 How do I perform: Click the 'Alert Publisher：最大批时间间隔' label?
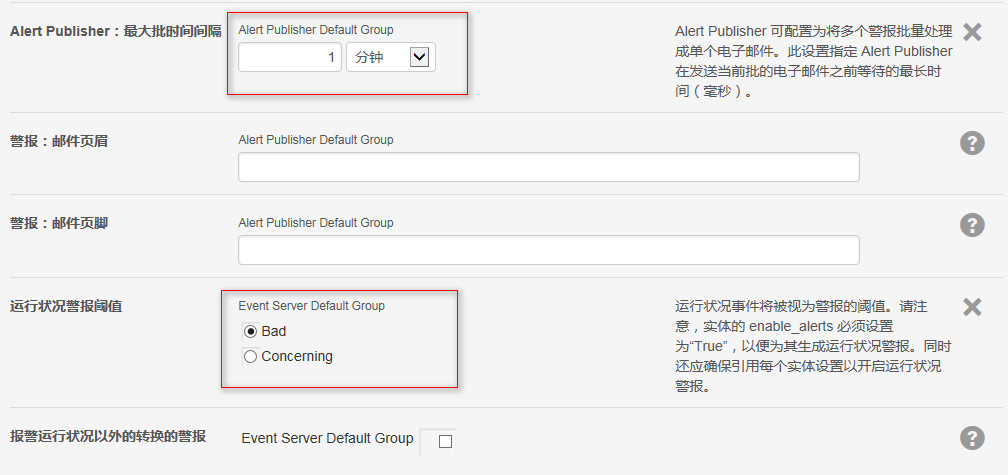pyautogui.click(x=115, y=31)
